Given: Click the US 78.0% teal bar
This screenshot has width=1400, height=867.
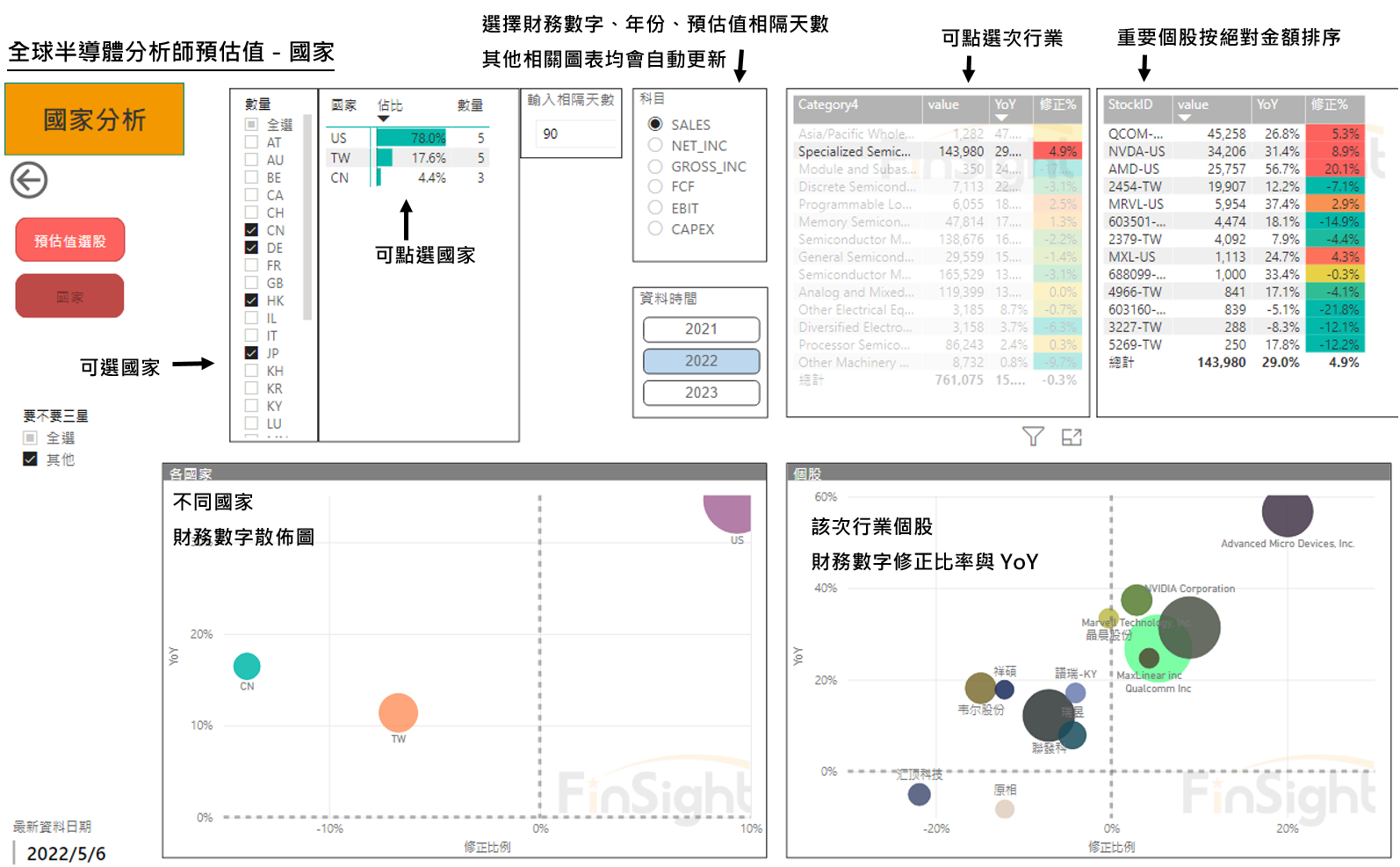Looking at the screenshot, I should (x=411, y=138).
